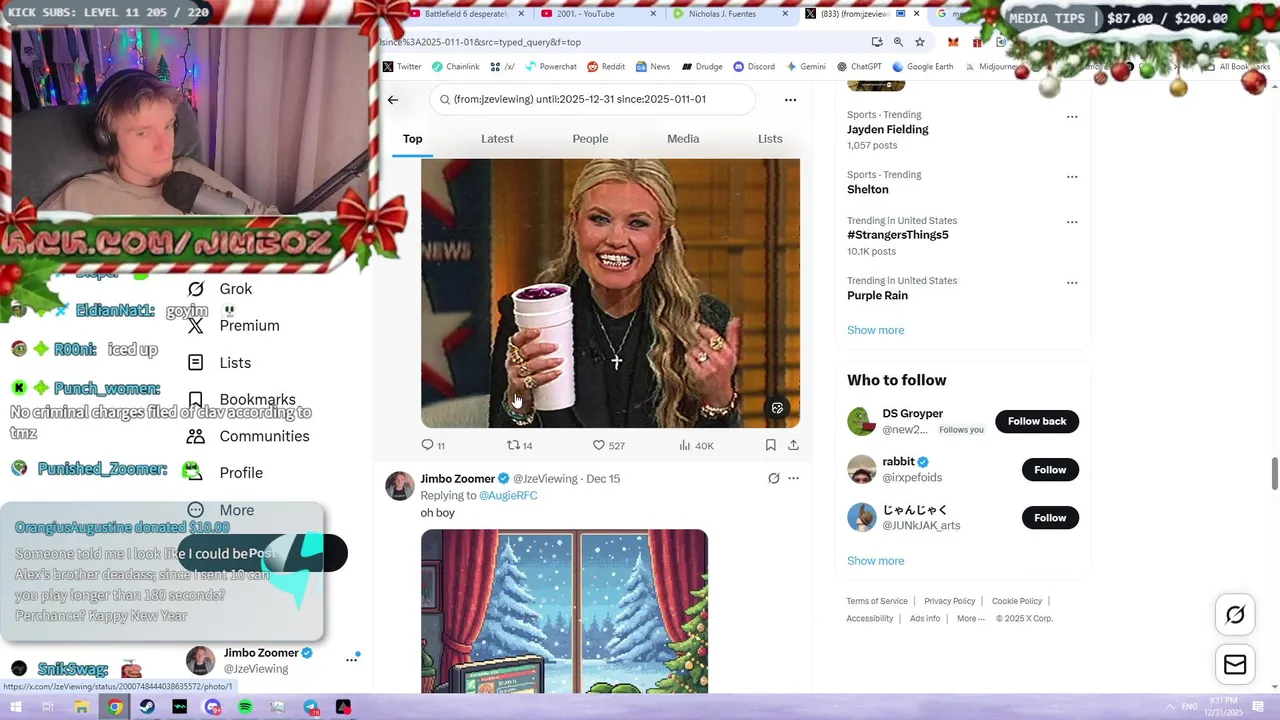1280x720 pixels.
Task: Go back with the search page arrow
Action: pos(393,99)
